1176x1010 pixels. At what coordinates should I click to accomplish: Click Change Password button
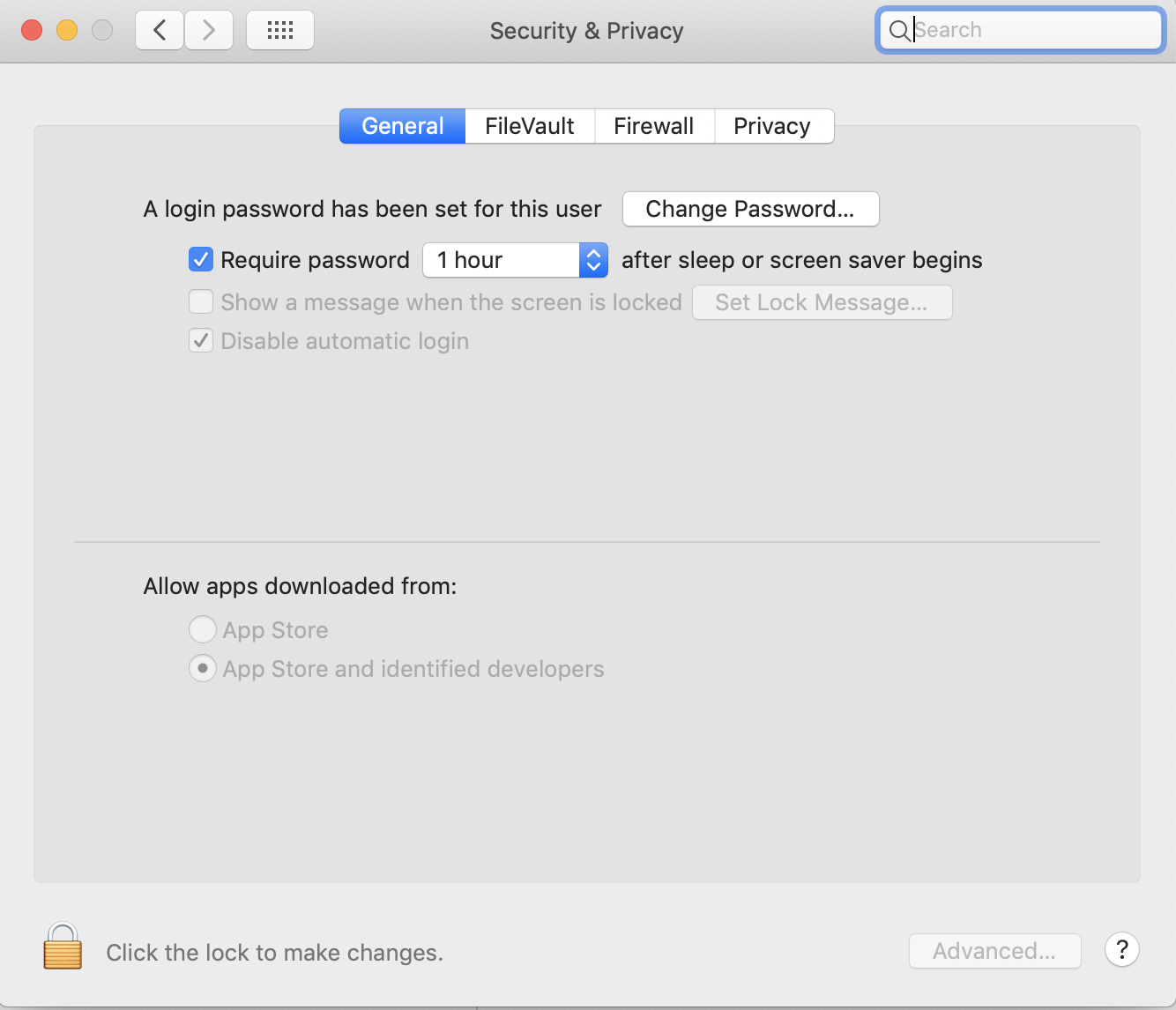pyautogui.click(x=750, y=209)
